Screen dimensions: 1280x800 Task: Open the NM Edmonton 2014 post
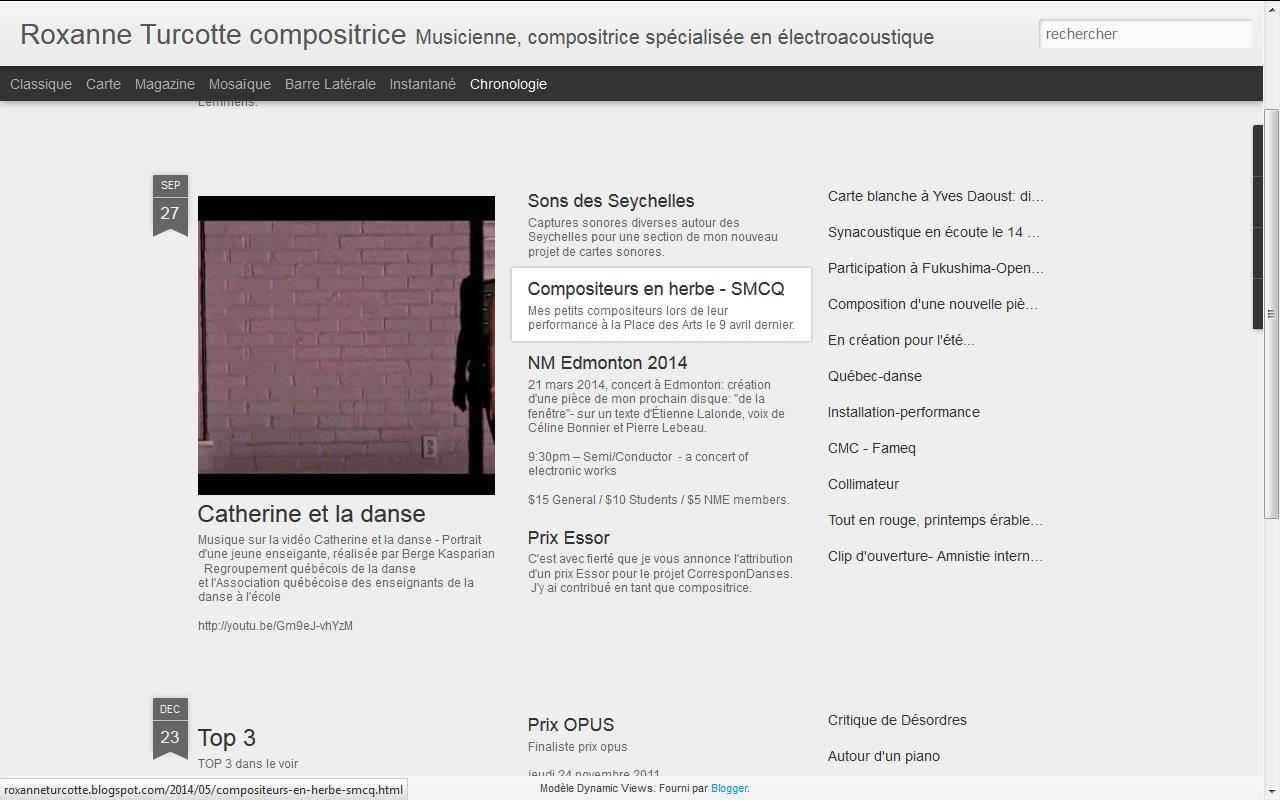pos(607,363)
